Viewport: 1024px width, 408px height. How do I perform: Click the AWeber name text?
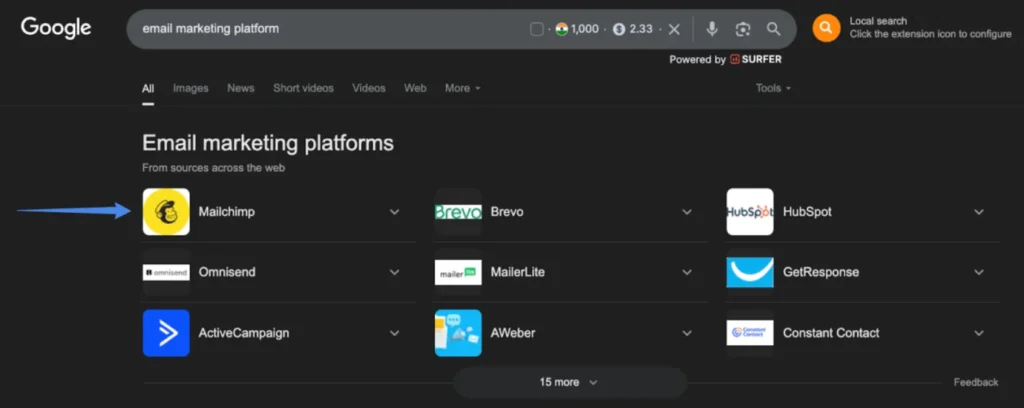[x=513, y=333]
